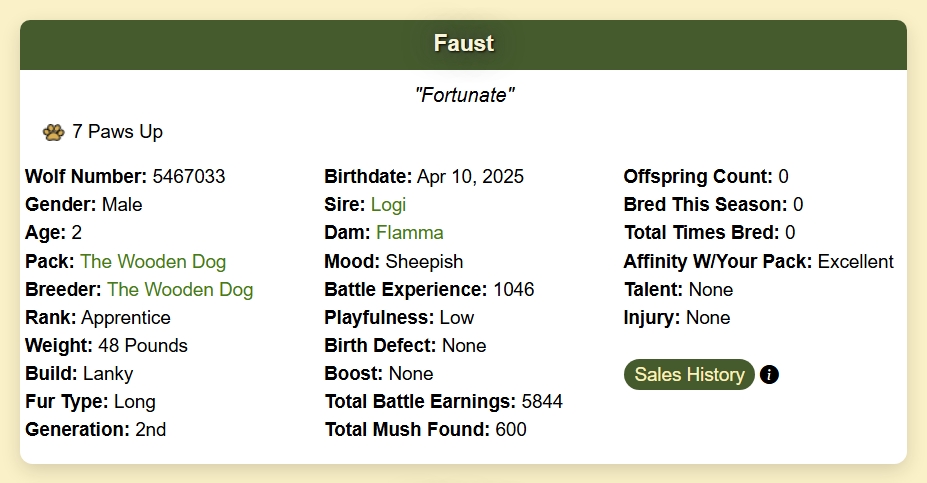
Task: Click the Battle Experience 1046 value
Action: point(513,290)
